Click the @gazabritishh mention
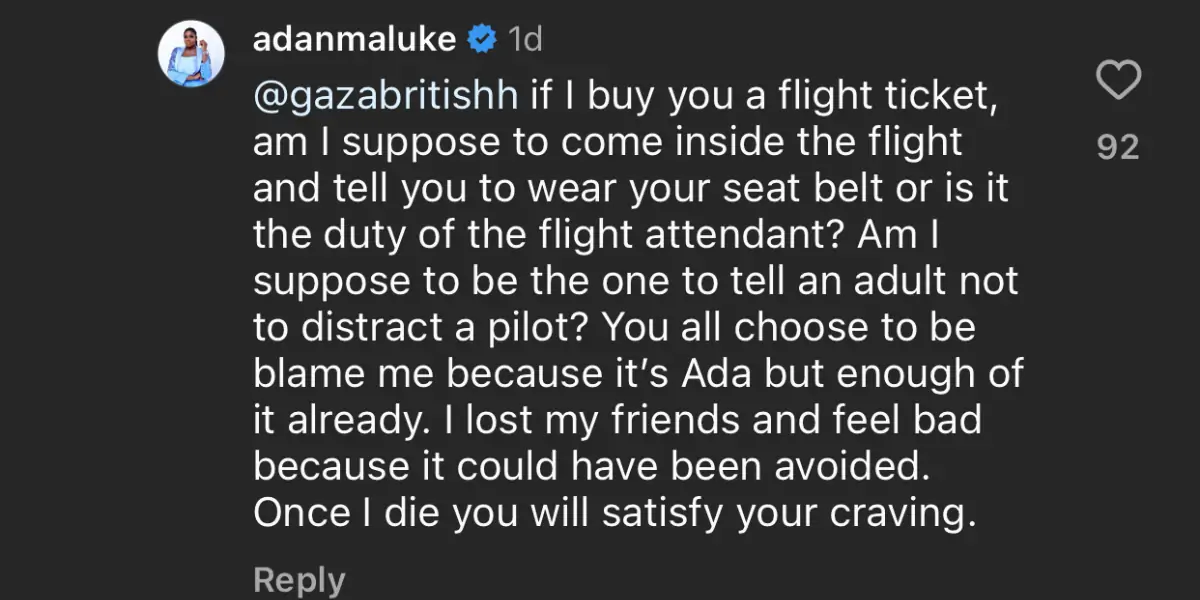 click(x=386, y=96)
